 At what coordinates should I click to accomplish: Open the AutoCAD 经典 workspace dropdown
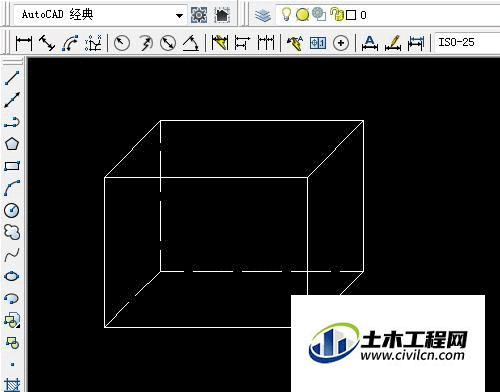(100, 15)
